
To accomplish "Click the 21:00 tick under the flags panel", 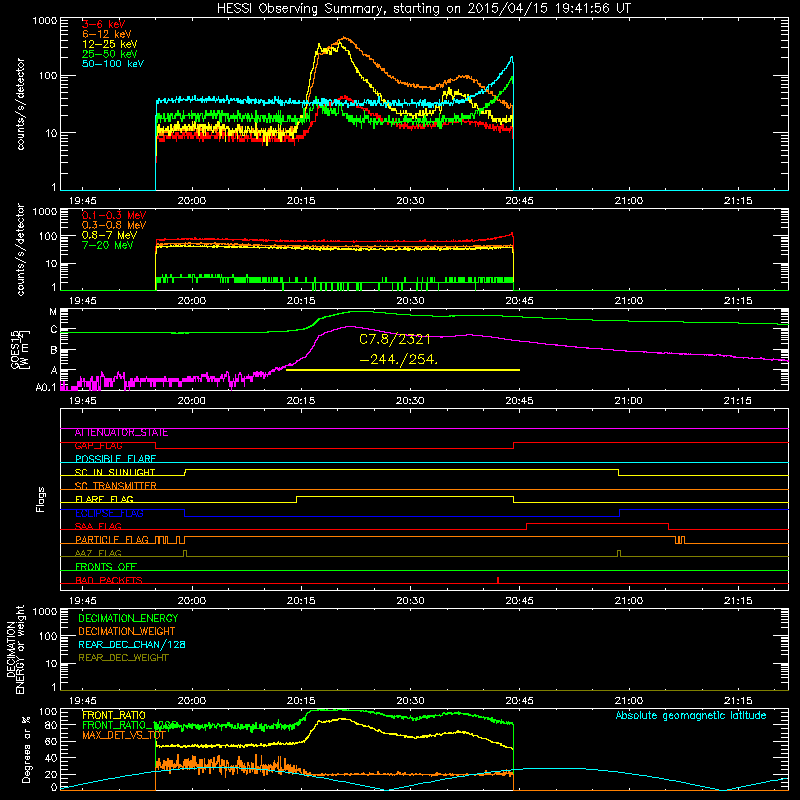I will pyautogui.click(x=629, y=601).
